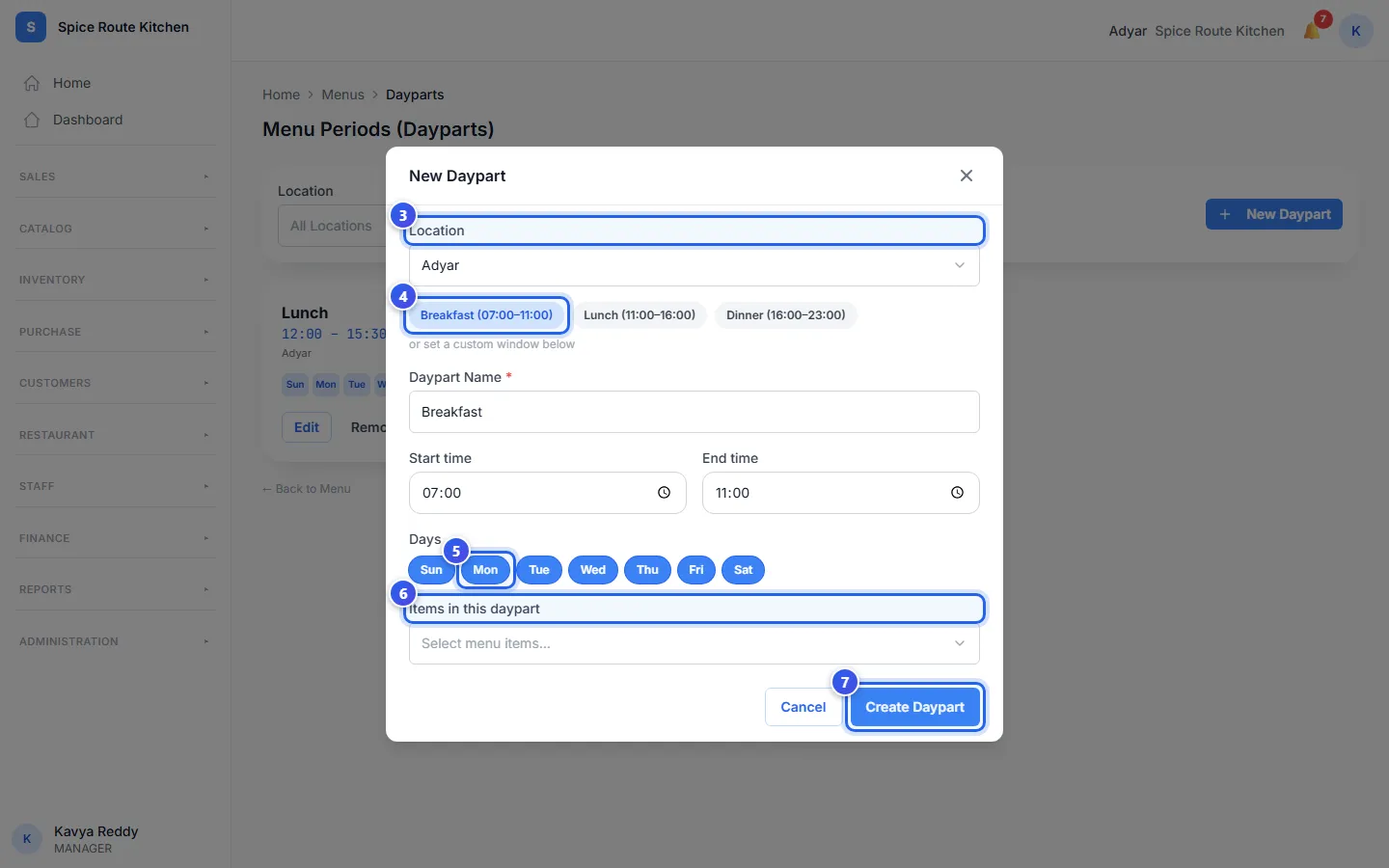Open the End time clock picker
1389x868 pixels.
click(x=957, y=493)
